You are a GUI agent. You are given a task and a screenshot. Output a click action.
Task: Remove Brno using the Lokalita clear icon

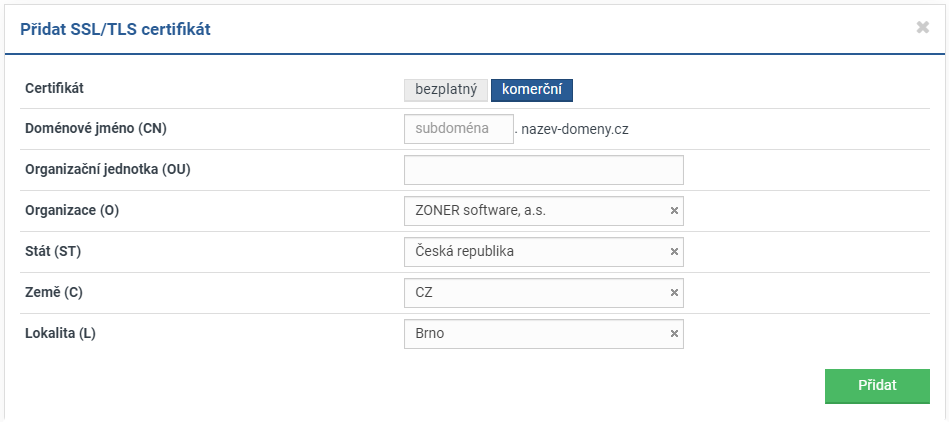(674, 334)
